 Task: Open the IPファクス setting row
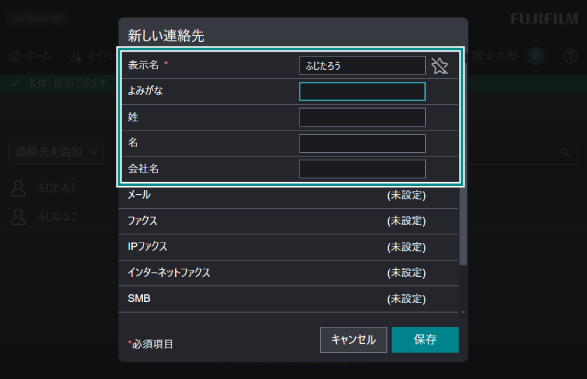pos(288,247)
